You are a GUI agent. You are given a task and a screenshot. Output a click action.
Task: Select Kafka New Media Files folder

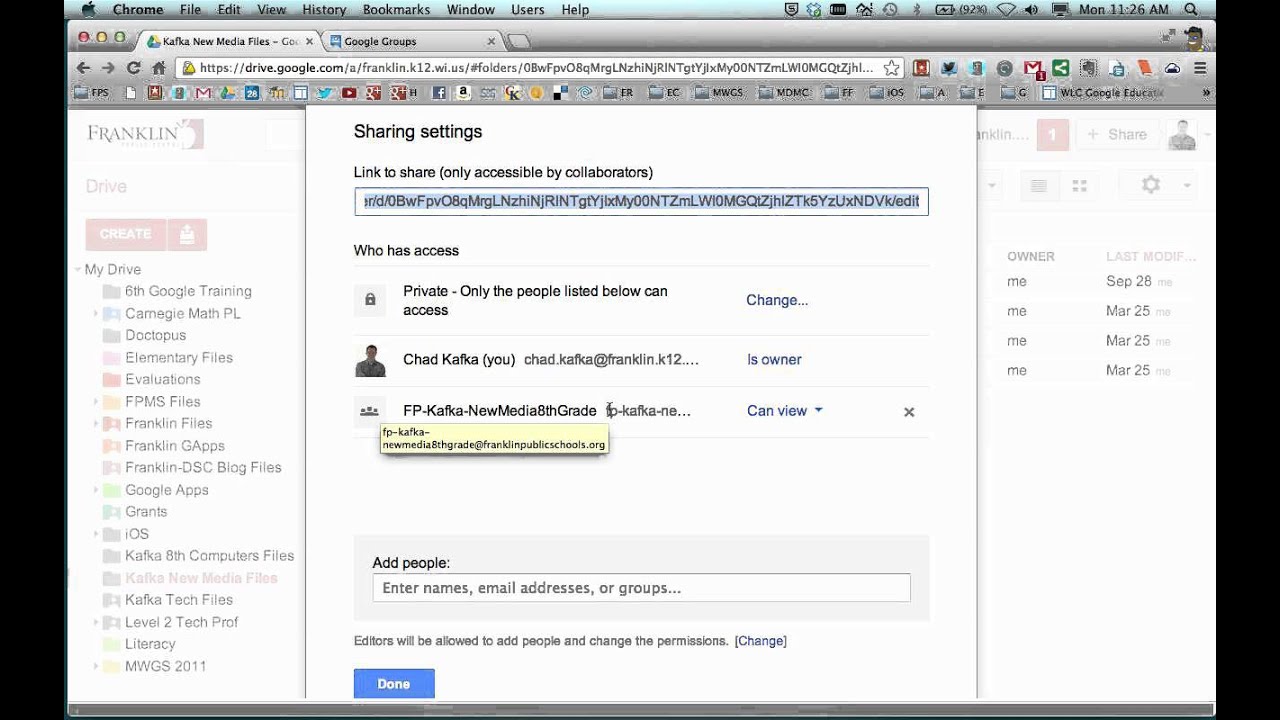click(201, 578)
